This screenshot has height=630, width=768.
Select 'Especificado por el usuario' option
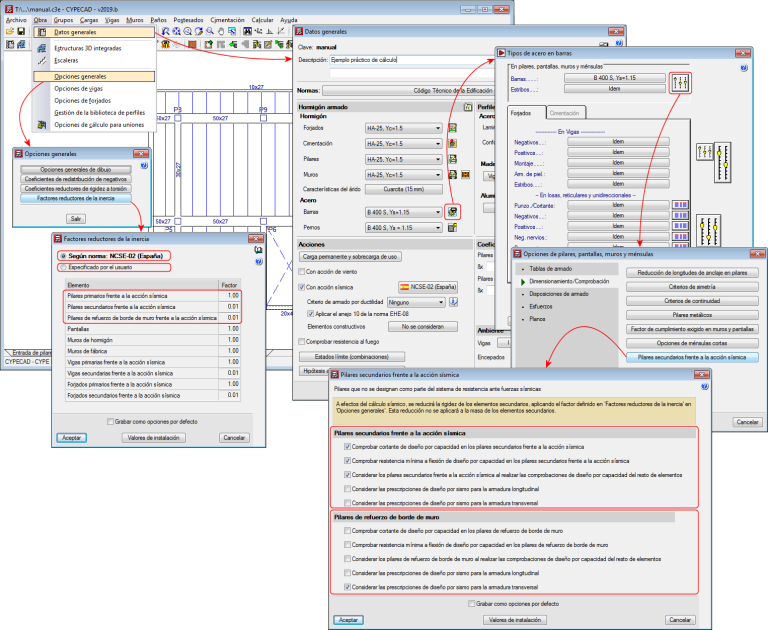61,267
